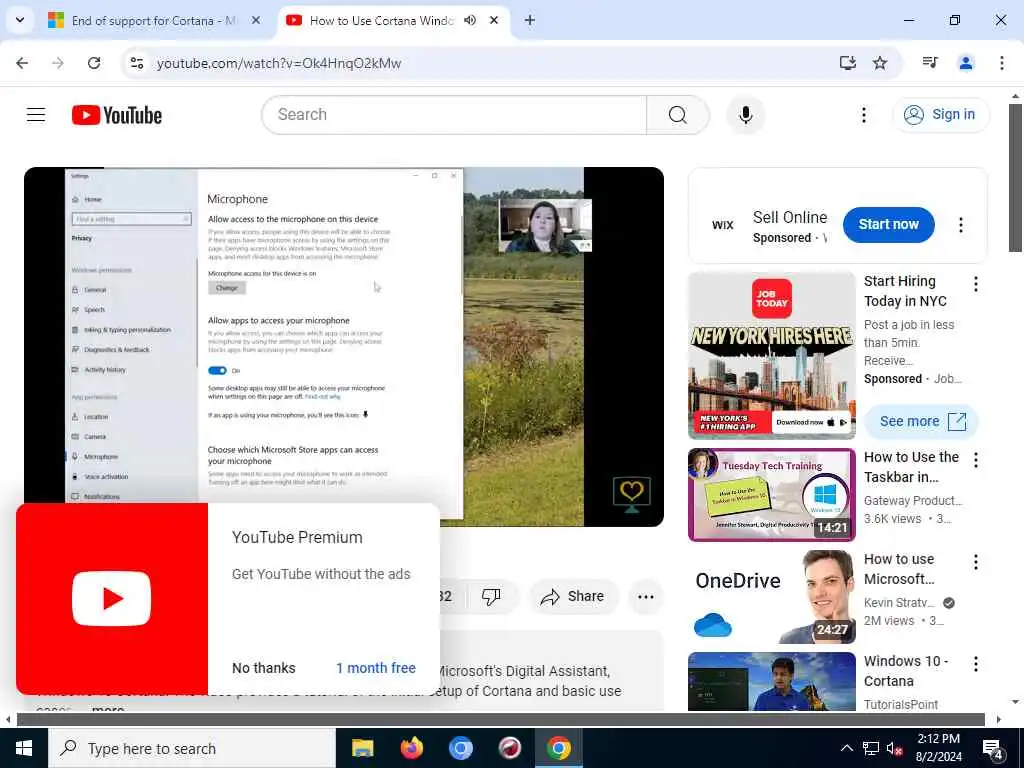Open options for How to use Microsoft video
This screenshot has height=768, width=1024.
pos(976,562)
